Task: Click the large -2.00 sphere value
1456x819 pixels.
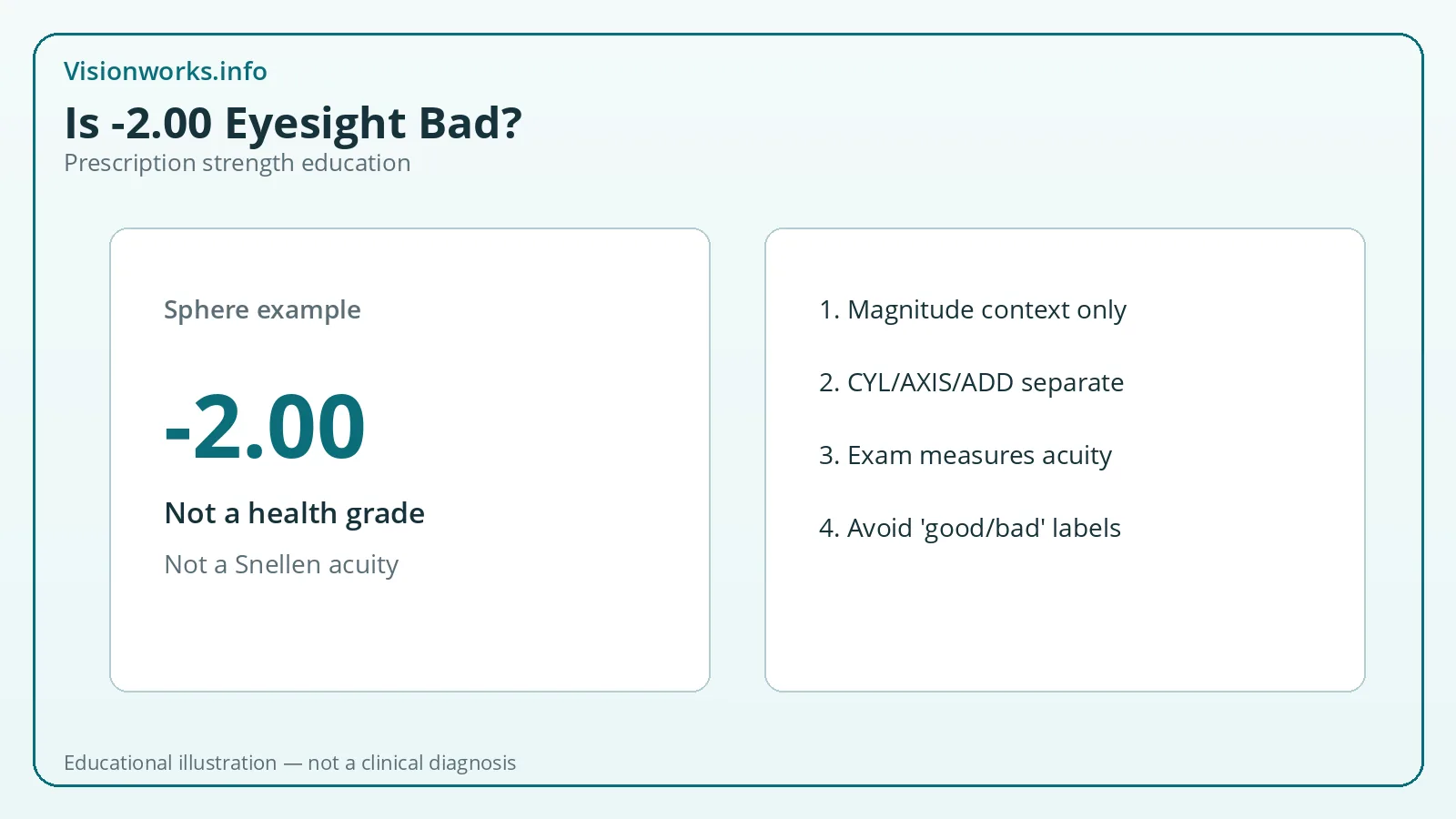Action: point(265,426)
